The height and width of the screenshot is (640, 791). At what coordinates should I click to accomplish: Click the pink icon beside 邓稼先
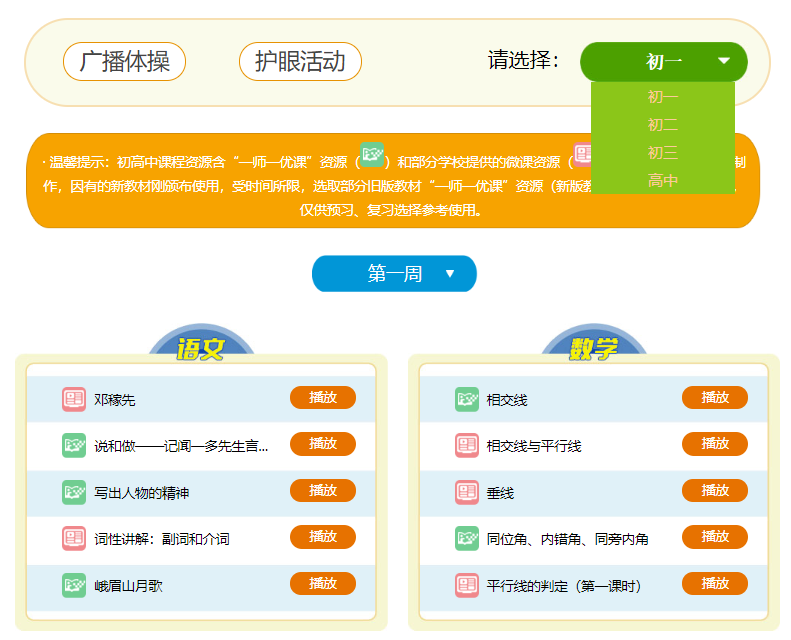pyautogui.click(x=74, y=399)
